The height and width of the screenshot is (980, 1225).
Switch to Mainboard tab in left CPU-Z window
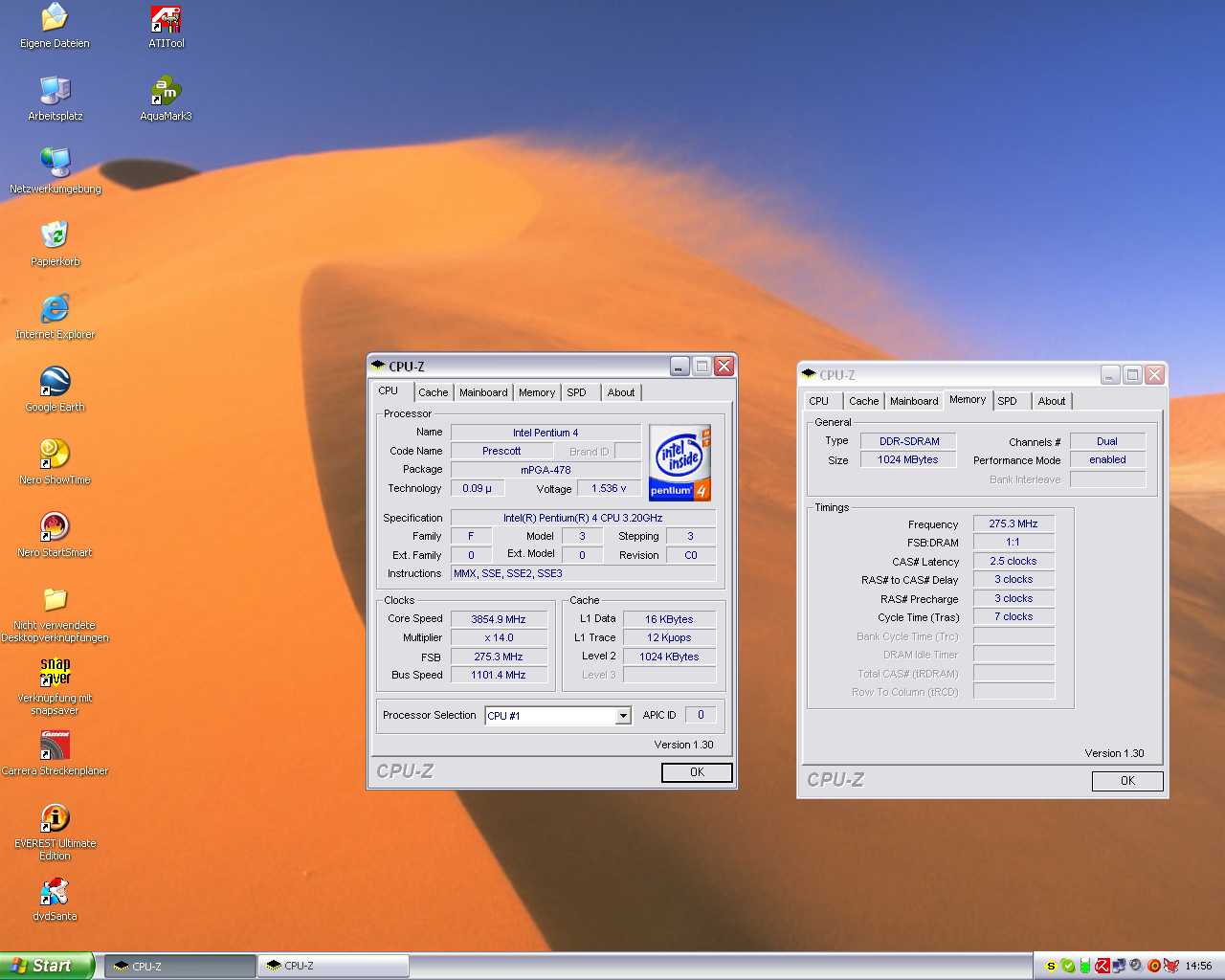(483, 392)
